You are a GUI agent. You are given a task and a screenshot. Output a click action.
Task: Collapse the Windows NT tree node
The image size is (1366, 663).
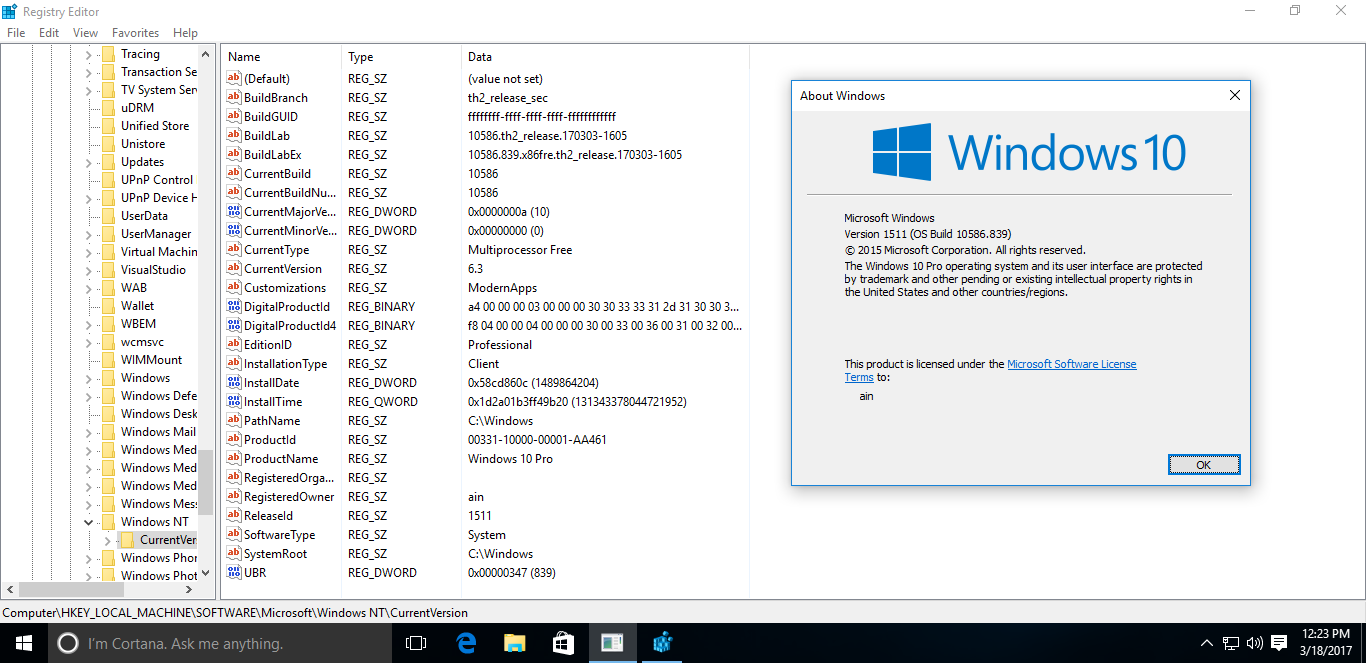pyautogui.click(x=88, y=522)
